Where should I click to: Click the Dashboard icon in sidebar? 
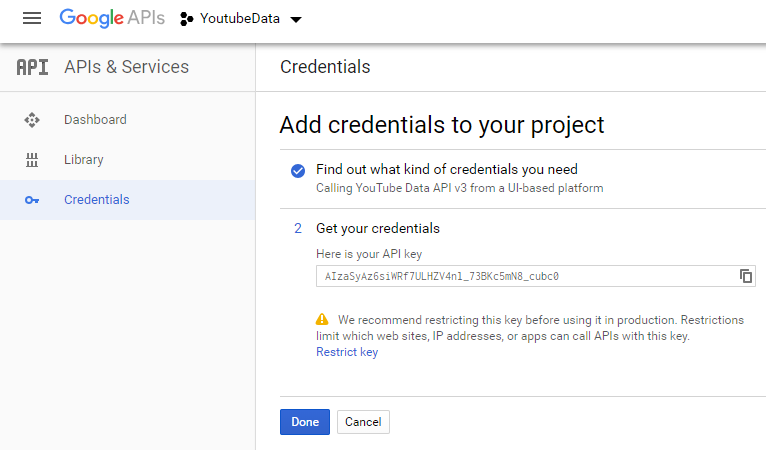[32, 120]
